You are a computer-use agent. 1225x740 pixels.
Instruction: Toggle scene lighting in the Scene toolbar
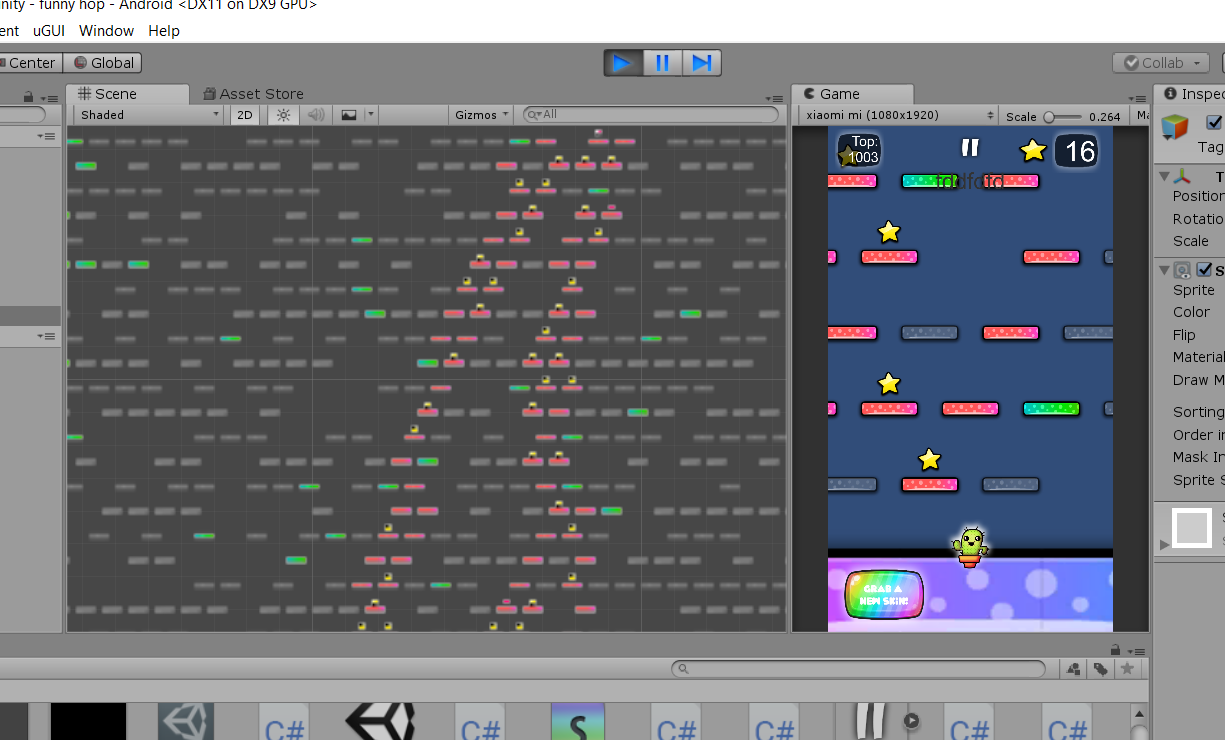click(x=283, y=115)
